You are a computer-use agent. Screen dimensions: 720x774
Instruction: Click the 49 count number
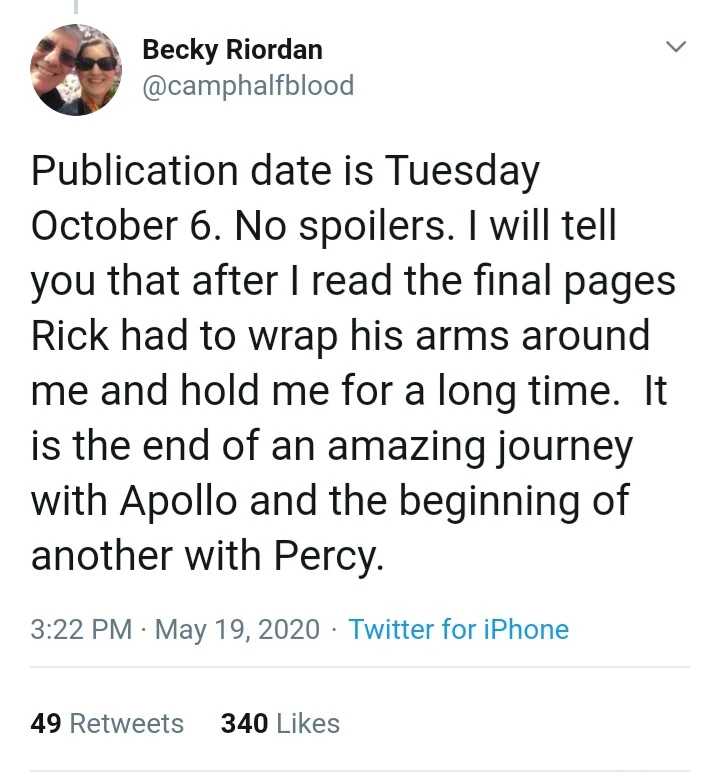(45, 723)
